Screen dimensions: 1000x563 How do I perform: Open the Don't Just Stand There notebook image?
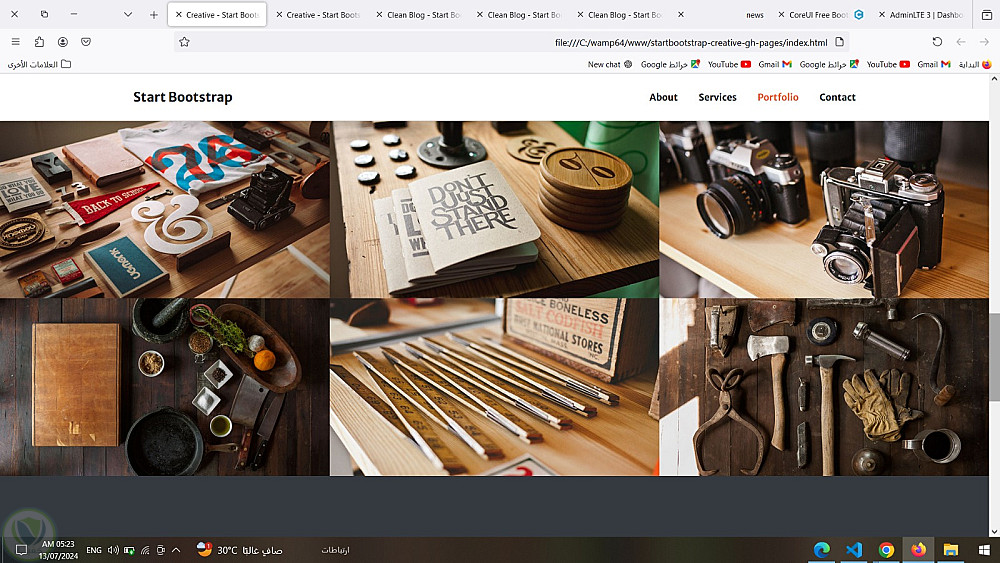pyautogui.click(x=494, y=210)
